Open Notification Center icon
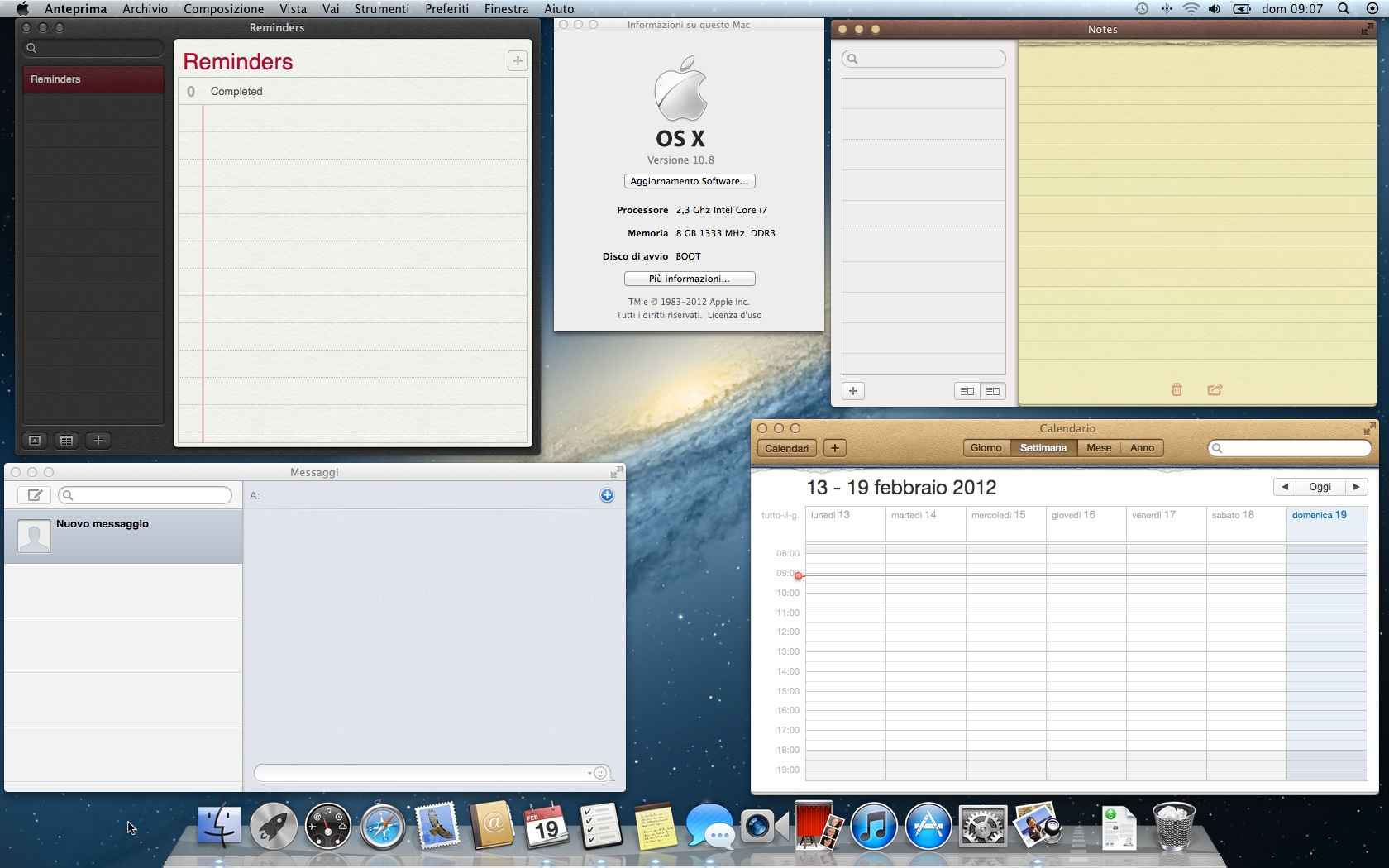Image resolution: width=1389 pixels, height=868 pixels. point(1372,9)
